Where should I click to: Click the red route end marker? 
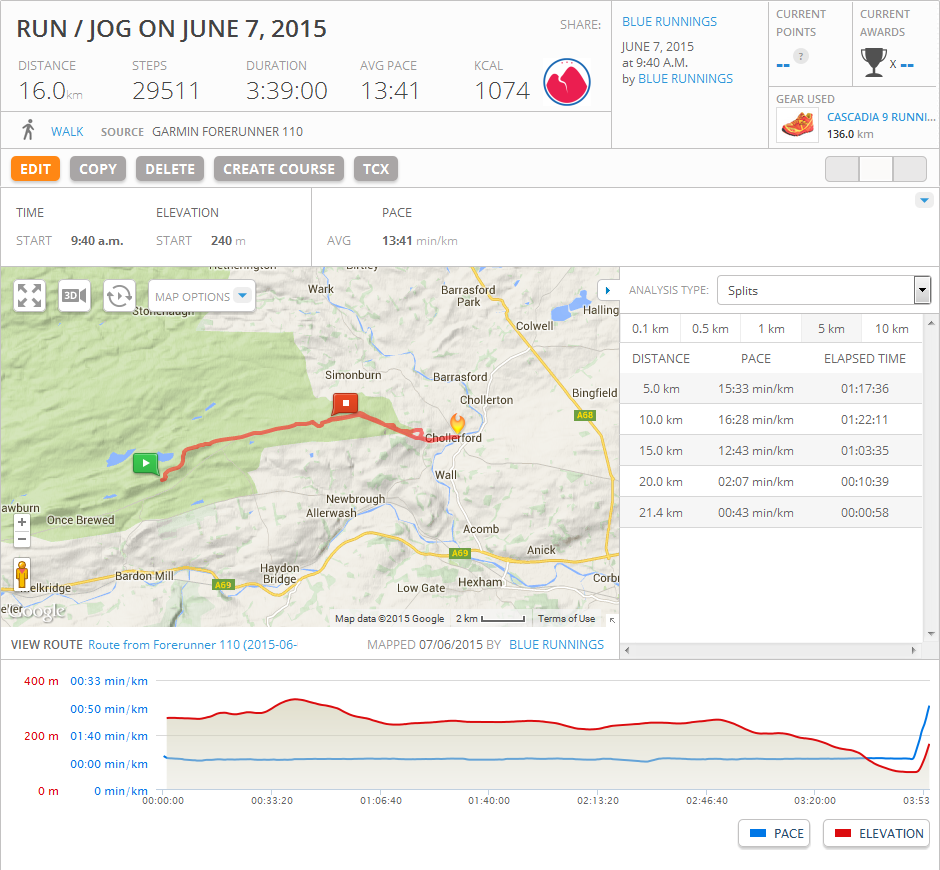click(x=345, y=403)
